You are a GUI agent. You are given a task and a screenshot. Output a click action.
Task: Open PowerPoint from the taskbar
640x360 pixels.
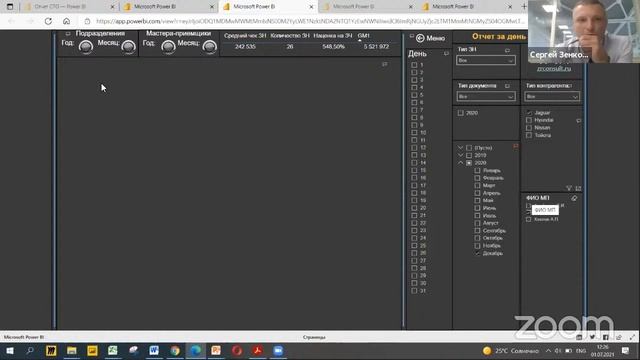coord(216,351)
